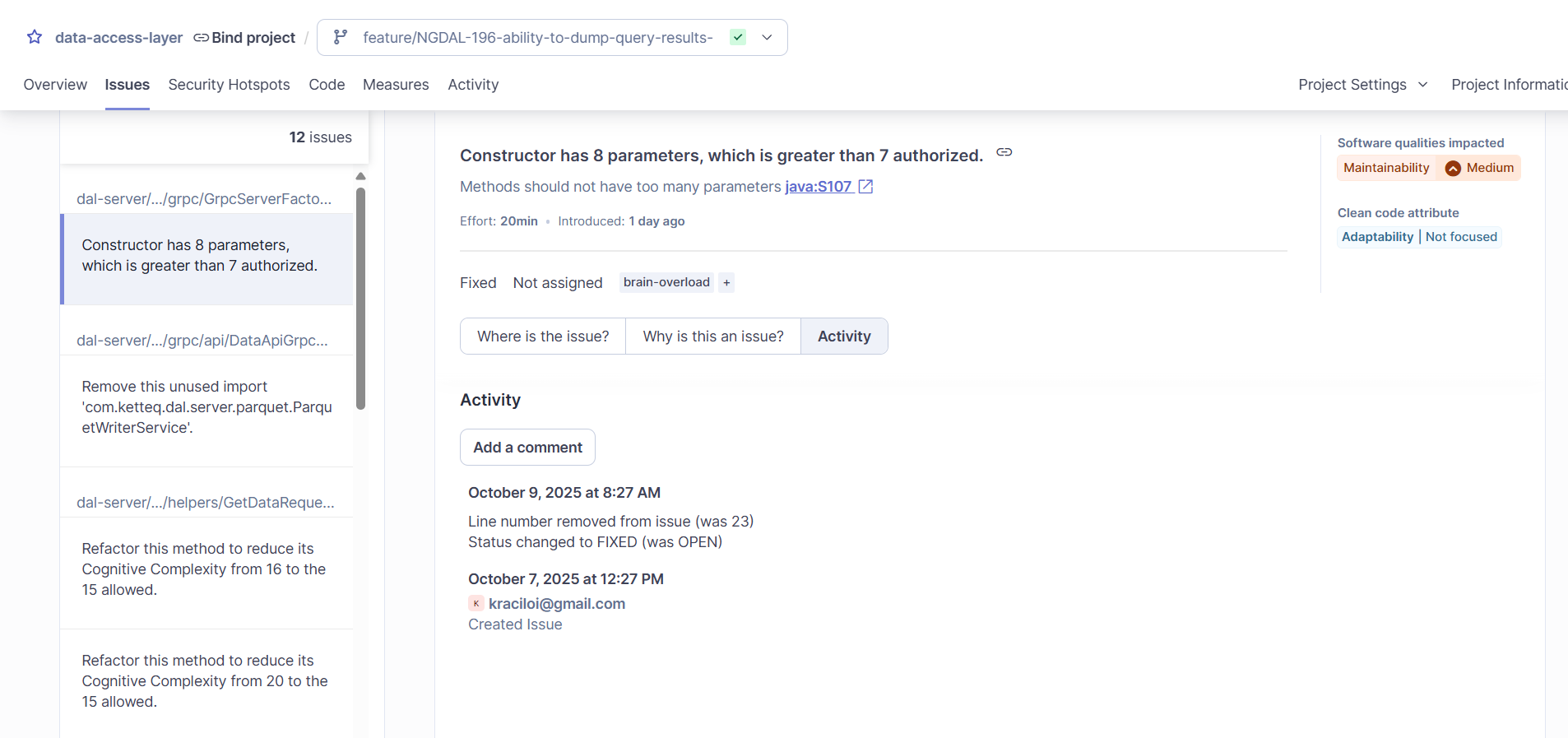
Task: Copy issue permalink via link icon
Action: (1004, 152)
